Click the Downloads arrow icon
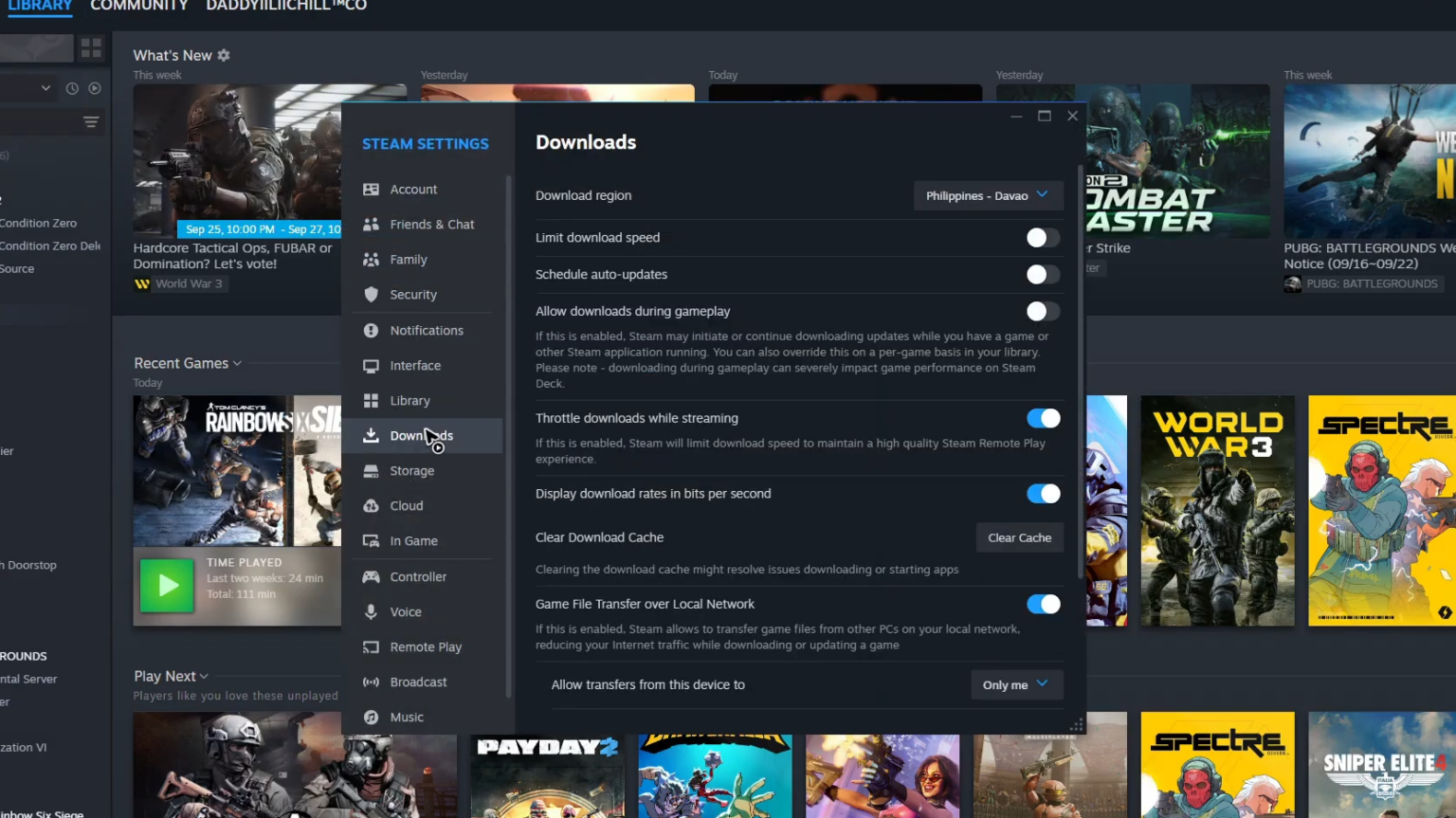 click(371, 436)
